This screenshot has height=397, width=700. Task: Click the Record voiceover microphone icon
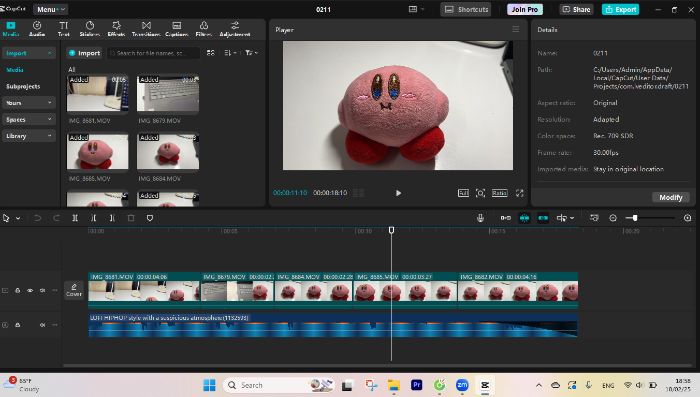click(x=480, y=218)
